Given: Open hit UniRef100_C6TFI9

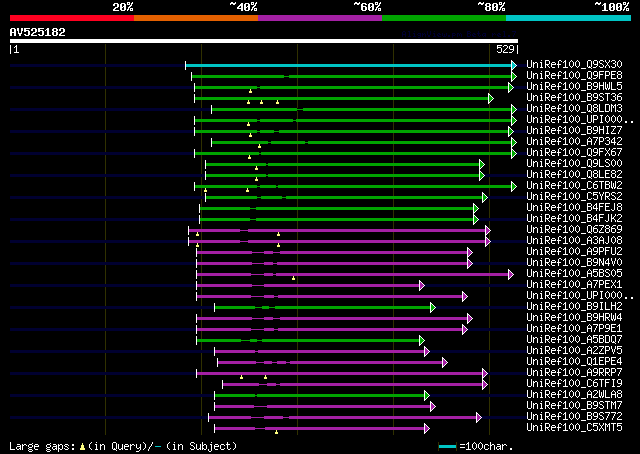Looking at the screenshot, I should (x=574, y=384).
